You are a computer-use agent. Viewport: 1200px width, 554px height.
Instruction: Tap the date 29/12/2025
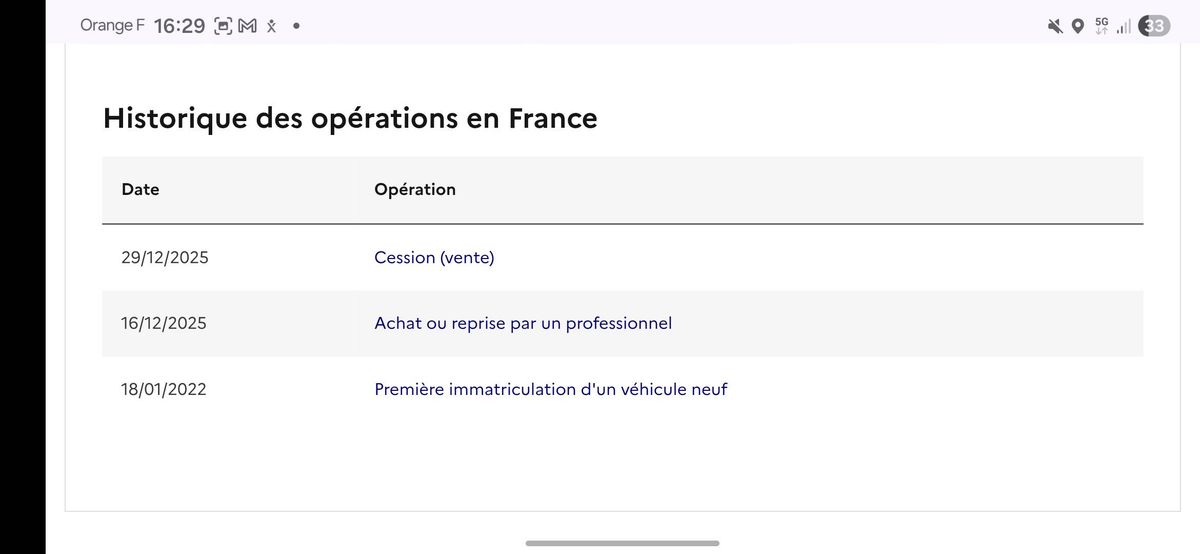(165, 258)
